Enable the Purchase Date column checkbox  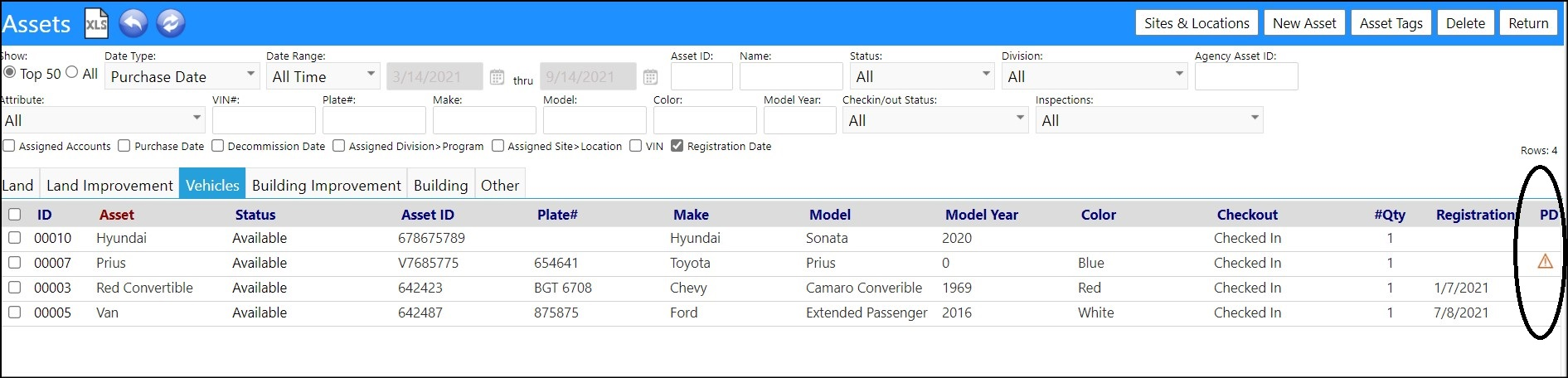pyautogui.click(x=124, y=146)
